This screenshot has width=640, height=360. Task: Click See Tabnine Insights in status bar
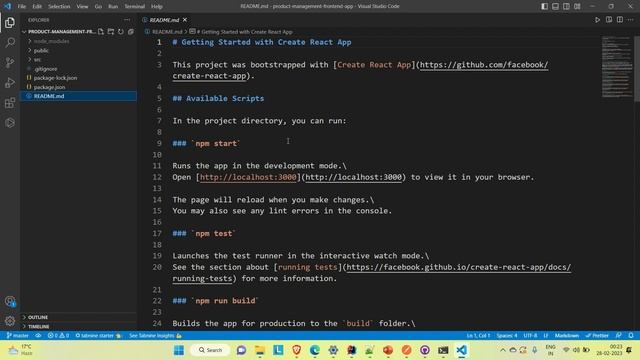tap(155, 336)
